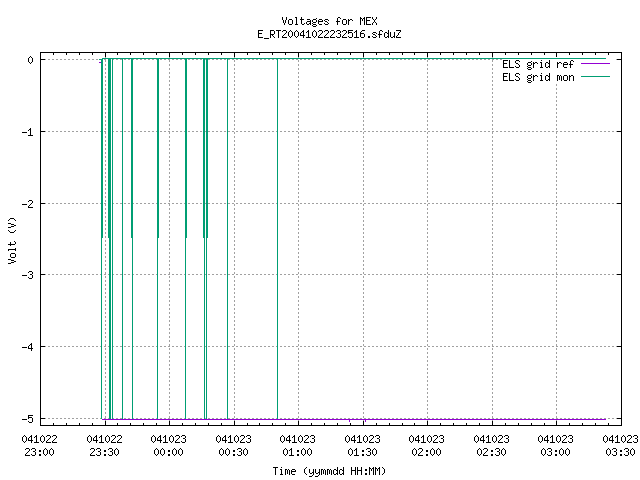
Task: Click the chart title "Voltages for MEX"
Action: click(x=329, y=21)
